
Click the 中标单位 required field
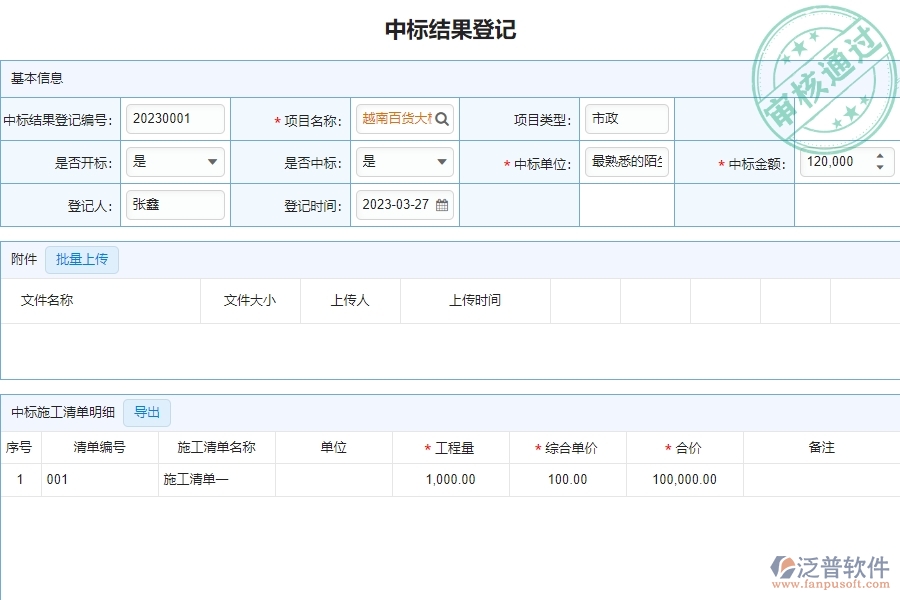click(628, 161)
